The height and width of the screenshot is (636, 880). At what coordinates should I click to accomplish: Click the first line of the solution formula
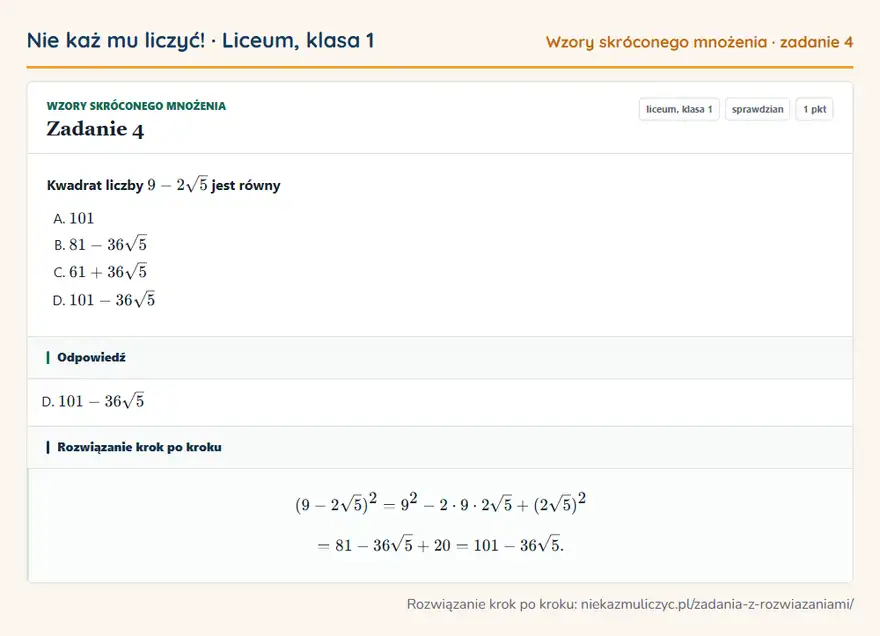[x=441, y=503]
